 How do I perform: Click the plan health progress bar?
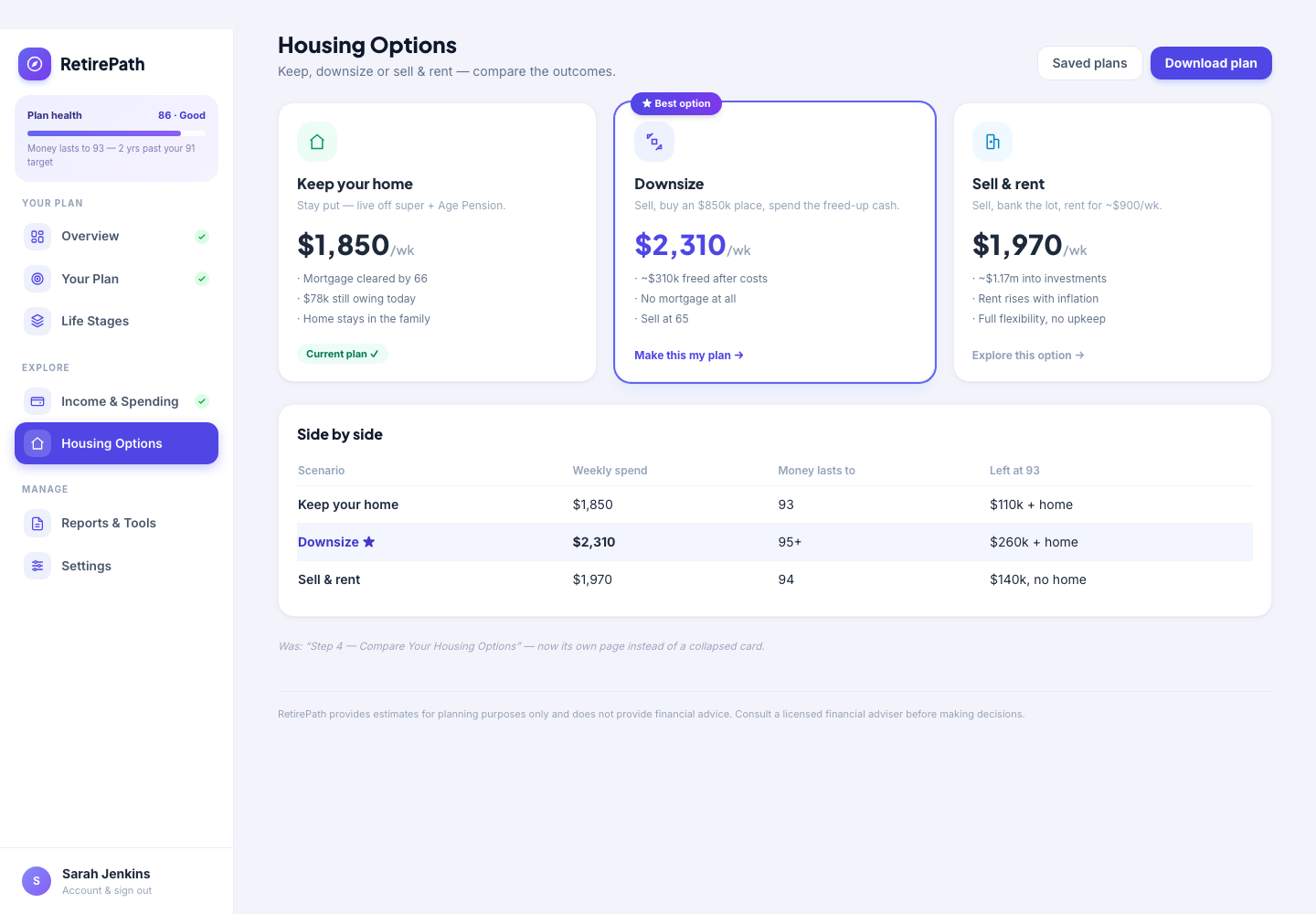point(116,133)
